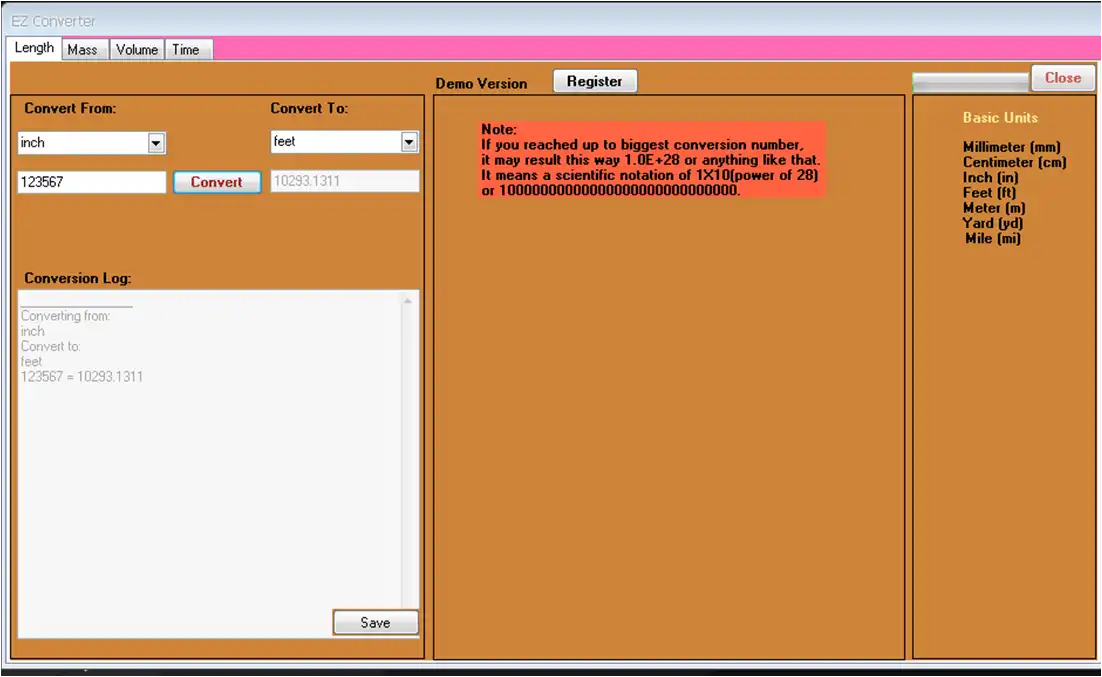Click 'Mile (mi)' in Basic Units
This screenshot has width=1102, height=677.
point(992,239)
